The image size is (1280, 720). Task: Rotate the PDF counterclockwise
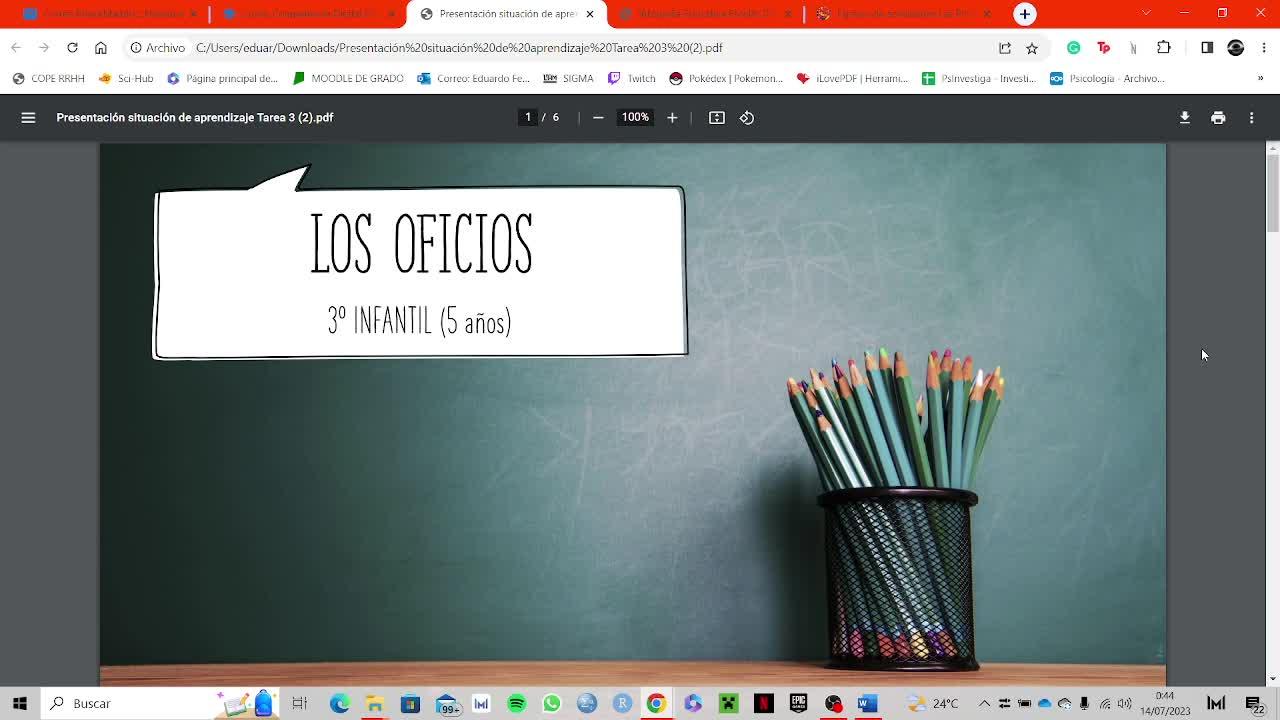(747, 118)
